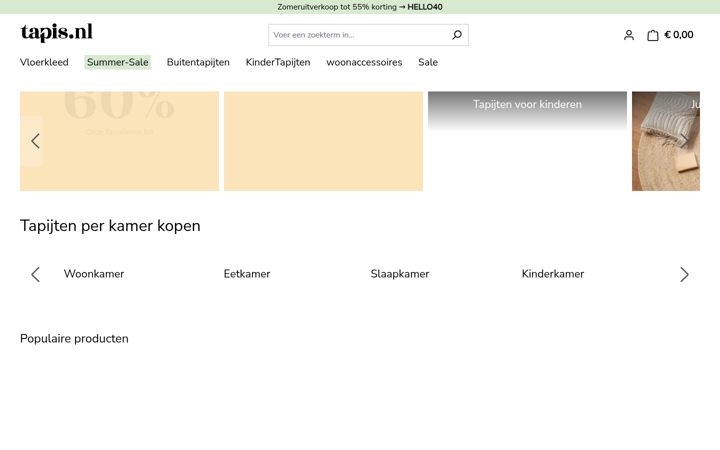Click the search magnifier icon
Screen dimensions: 720x450
click(x=457, y=35)
